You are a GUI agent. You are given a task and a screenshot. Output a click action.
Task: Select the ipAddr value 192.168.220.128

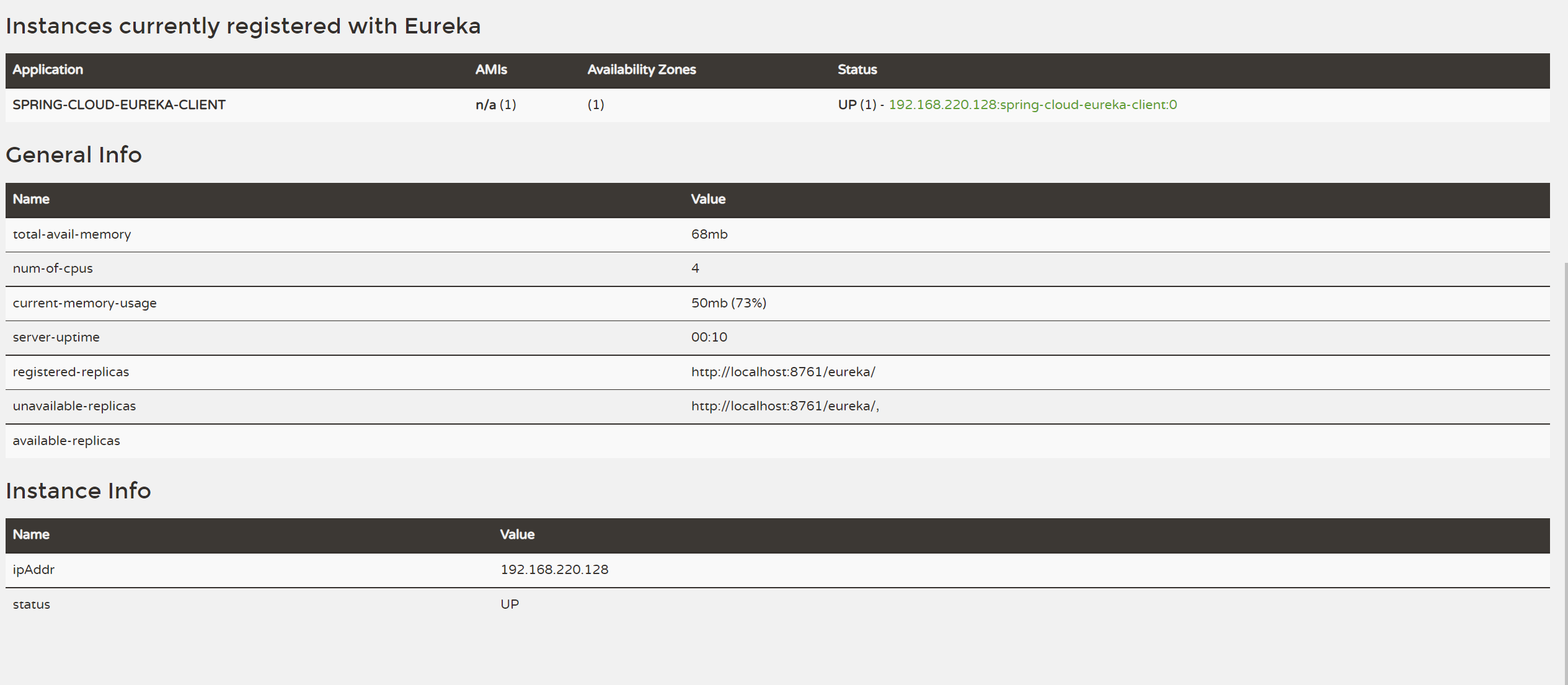[x=554, y=570]
